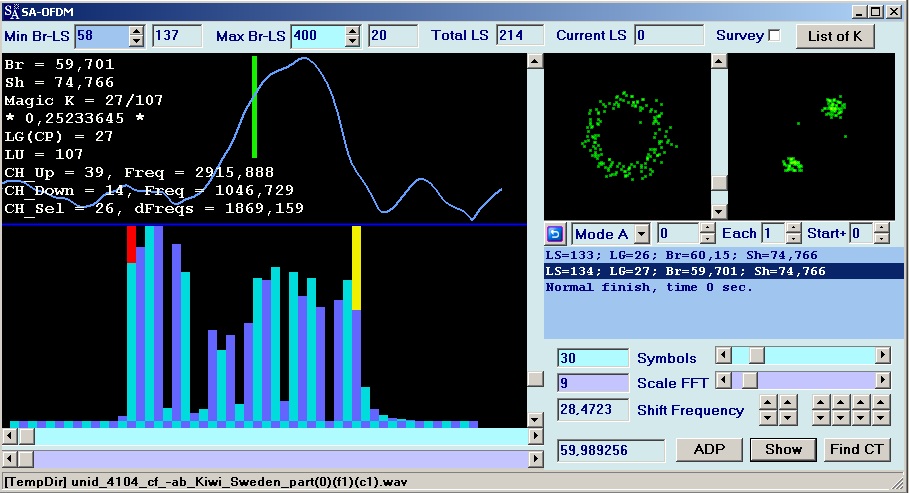Viewport: 909px width, 493px height.
Task: Increase the Start+ value
Action: tap(881, 229)
